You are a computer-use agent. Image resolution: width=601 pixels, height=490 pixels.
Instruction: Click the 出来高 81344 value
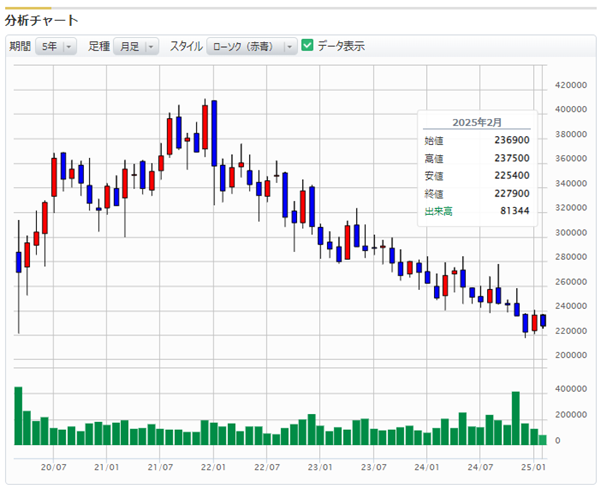coord(515,210)
